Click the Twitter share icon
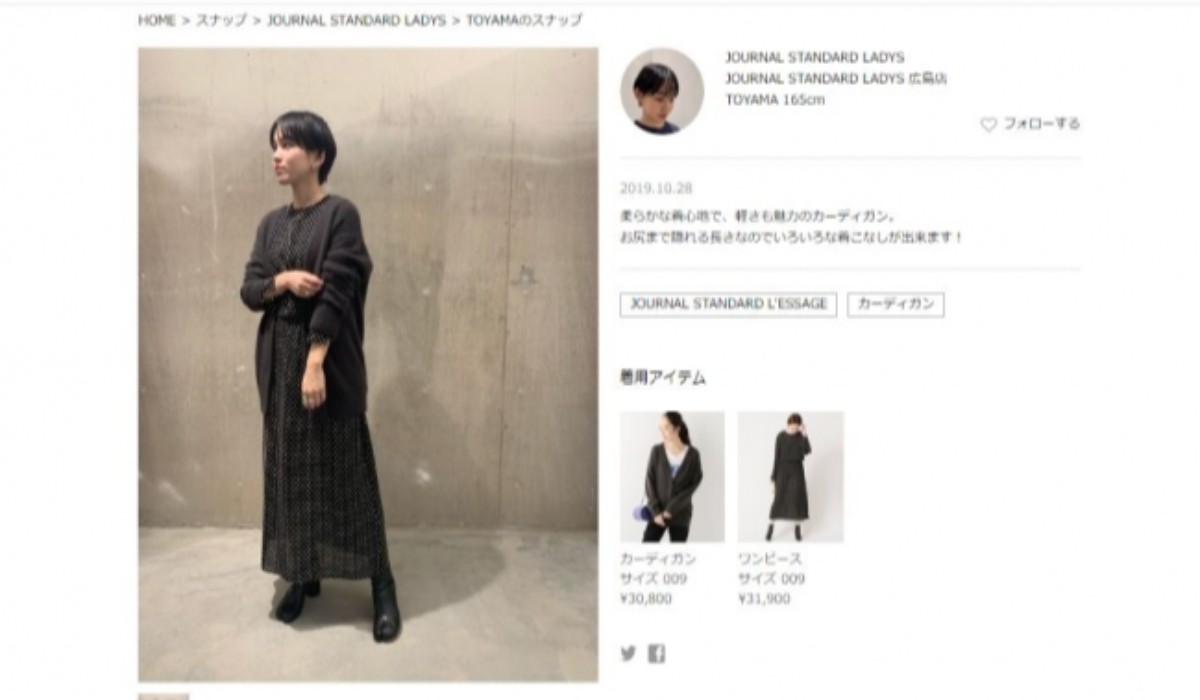The height and width of the screenshot is (700, 1200). [628, 653]
